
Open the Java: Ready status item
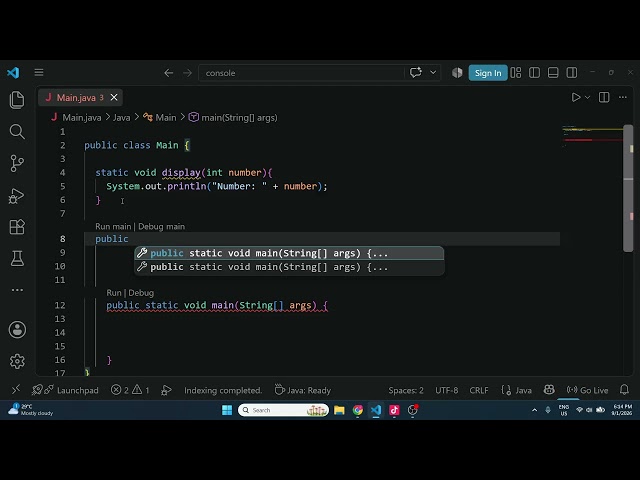tap(302, 390)
